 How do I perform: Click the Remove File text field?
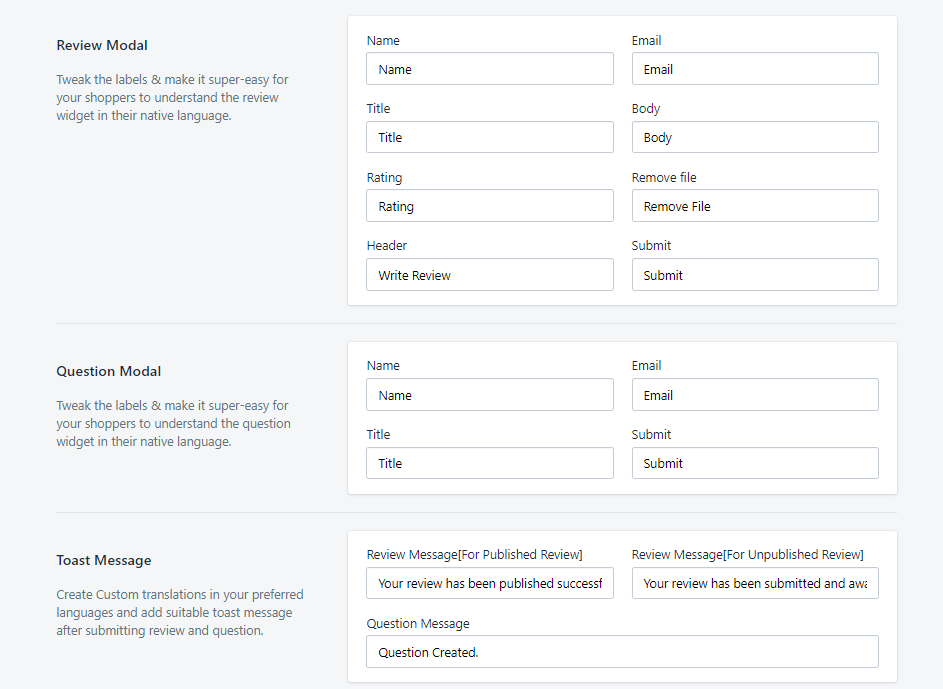[x=755, y=206]
